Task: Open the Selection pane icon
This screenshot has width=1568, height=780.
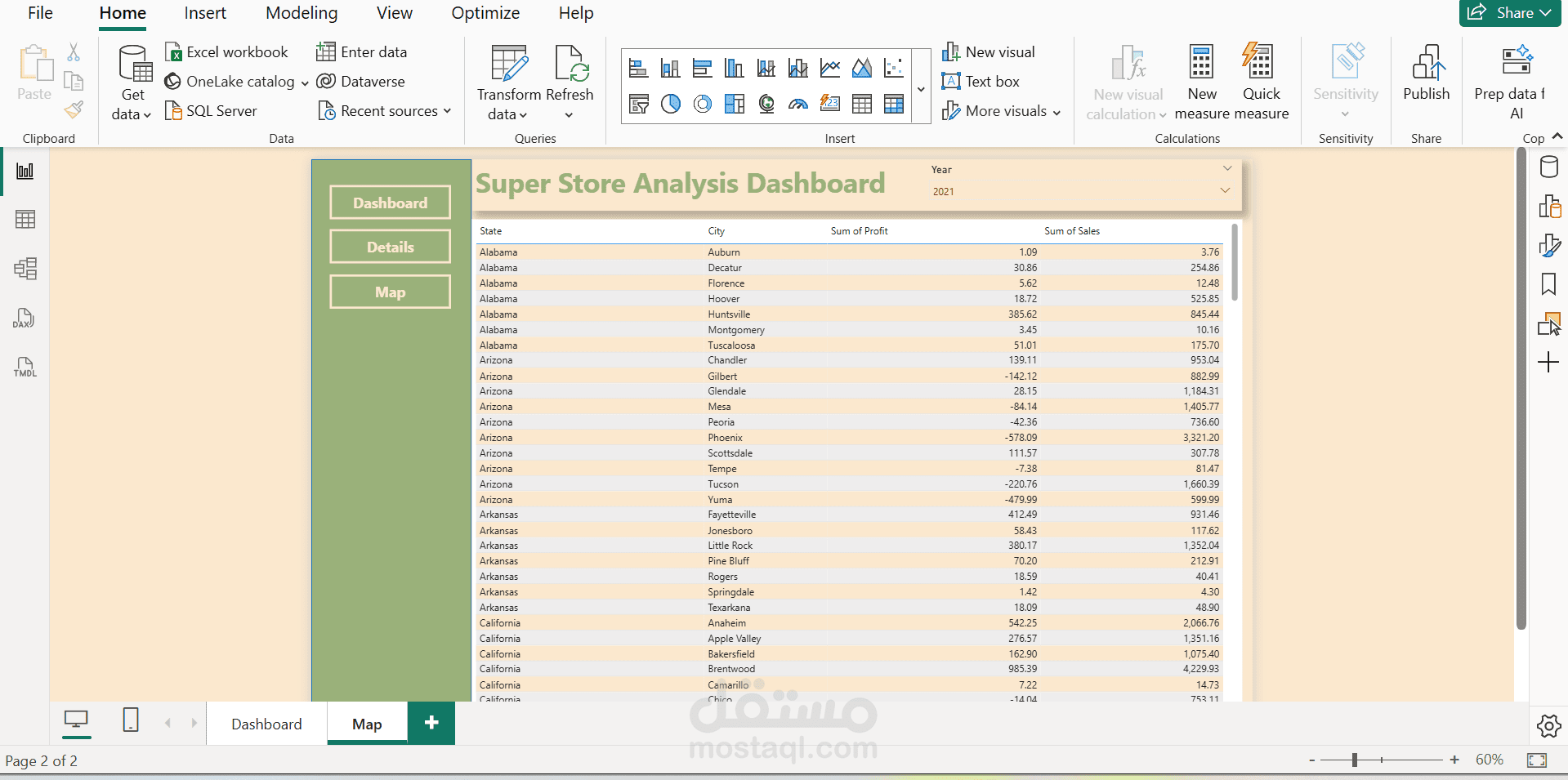Action: pyautogui.click(x=1548, y=323)
